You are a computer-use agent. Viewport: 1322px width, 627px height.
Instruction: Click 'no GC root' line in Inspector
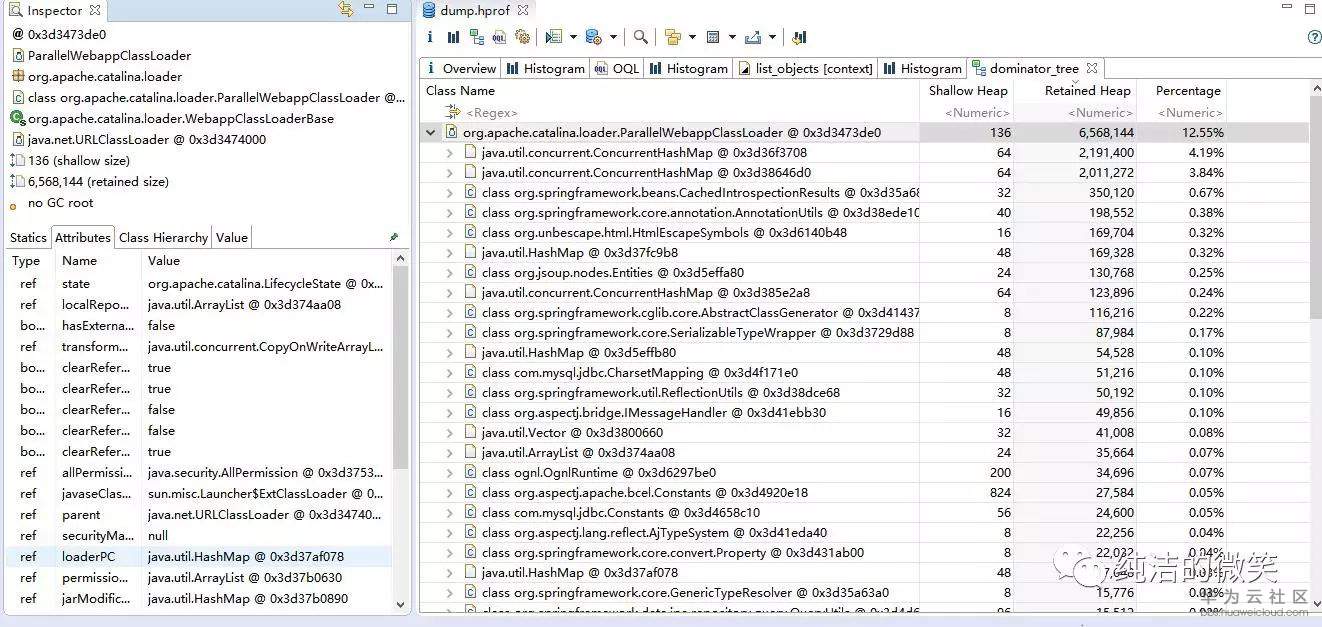click(60, 202)
